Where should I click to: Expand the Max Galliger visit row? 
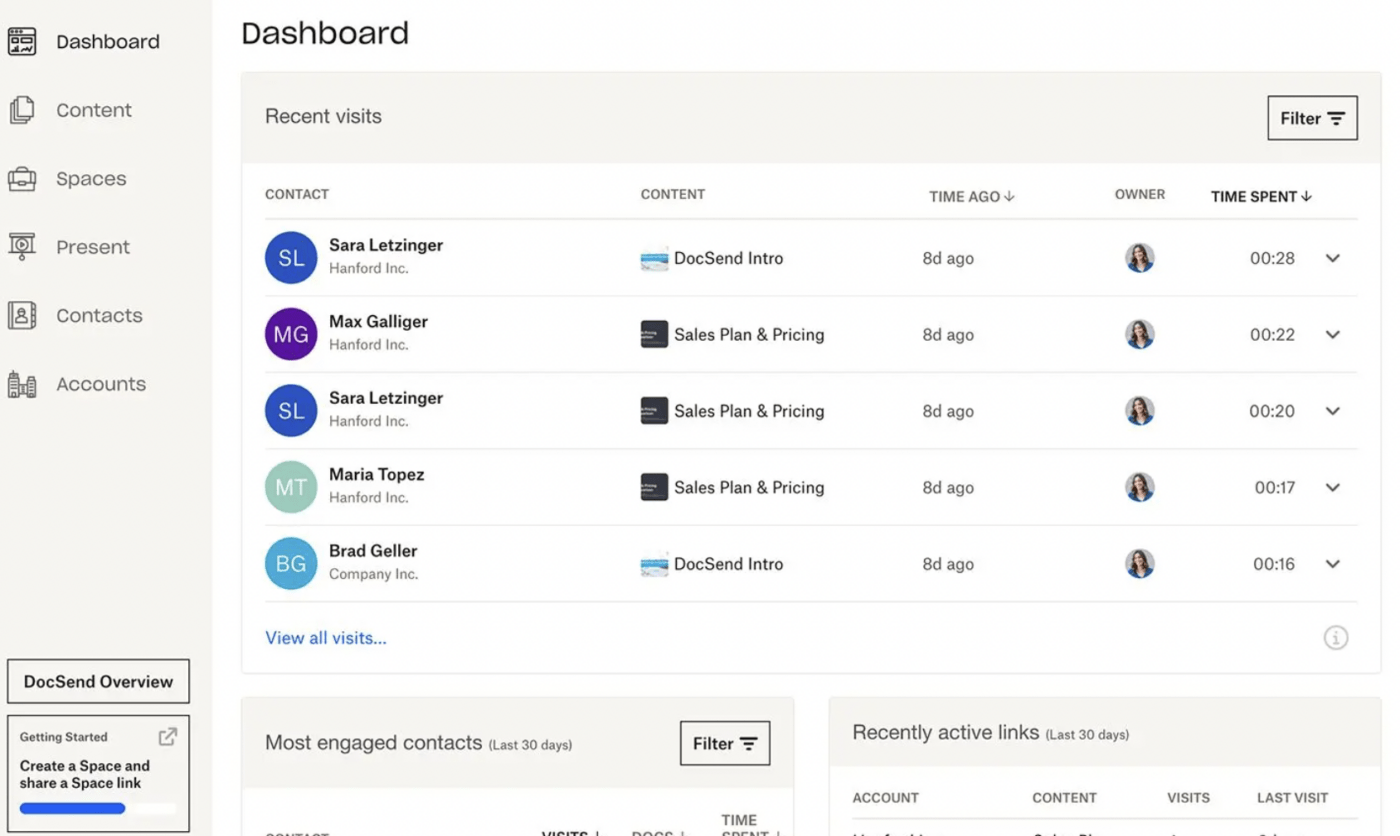click(1332, 334)
